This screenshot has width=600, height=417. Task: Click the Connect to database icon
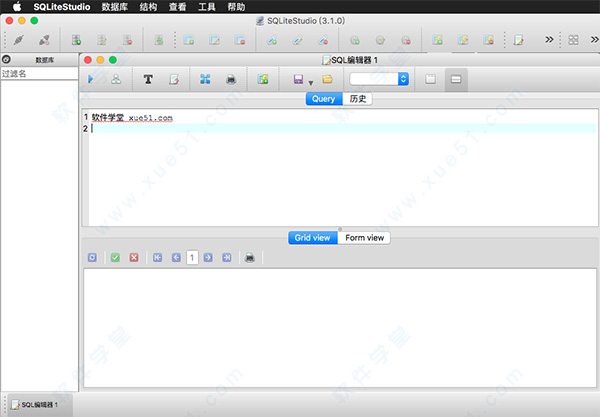click(x=18, y=40)
